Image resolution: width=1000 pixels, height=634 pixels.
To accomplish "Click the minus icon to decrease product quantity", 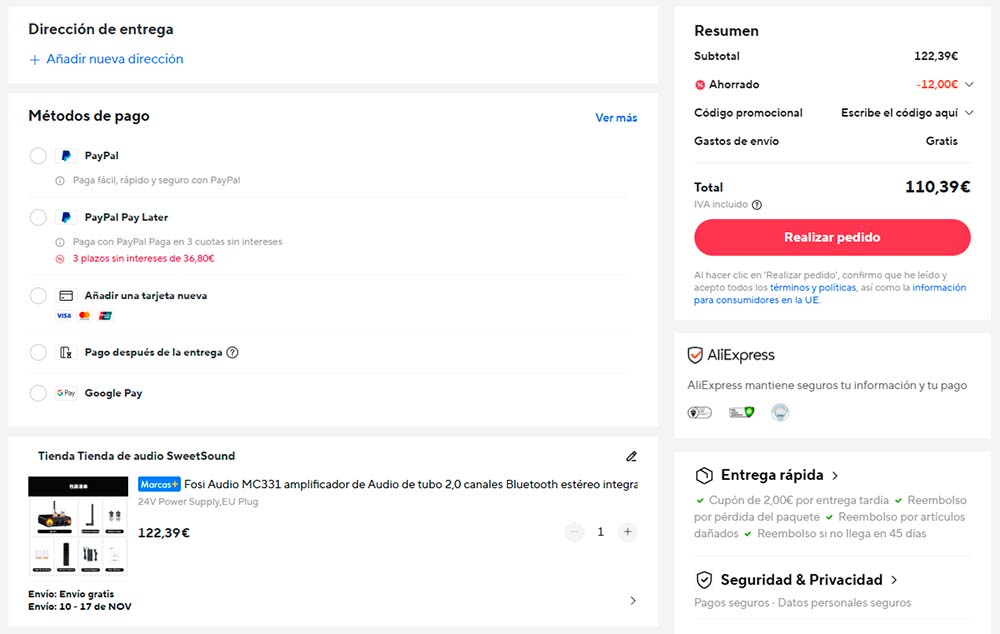I will click(574, 532).
